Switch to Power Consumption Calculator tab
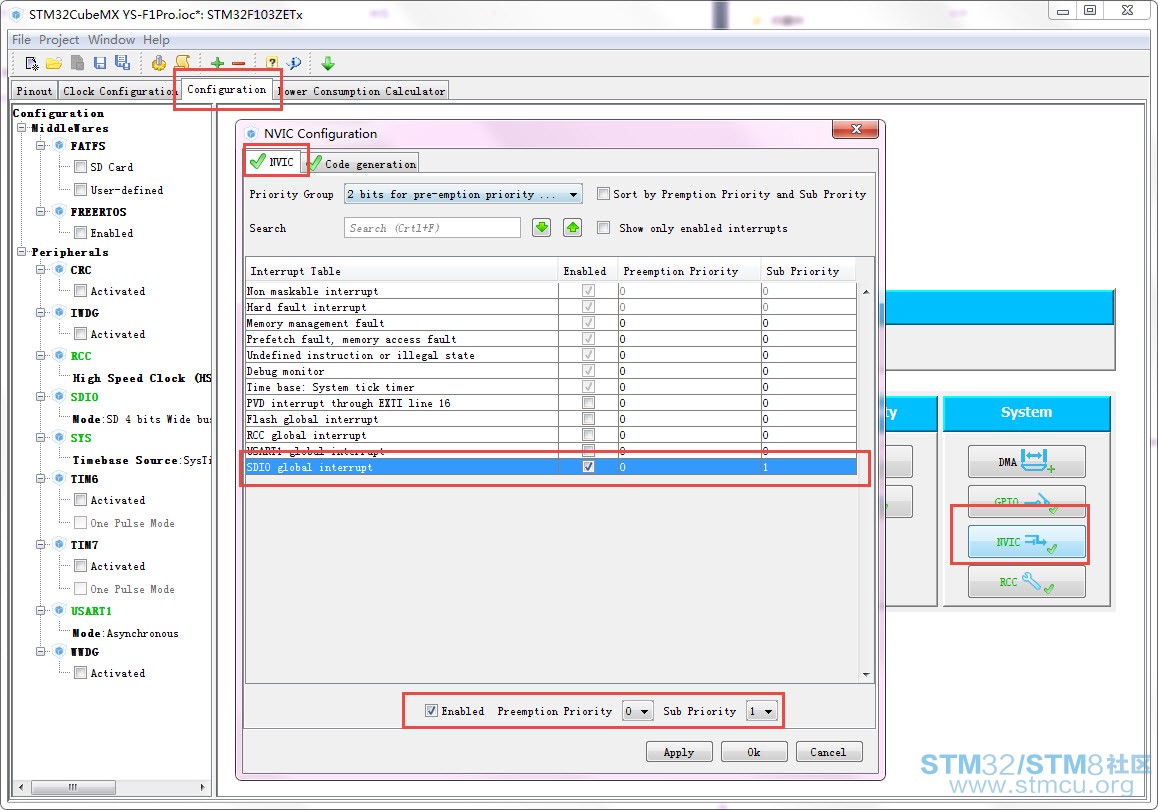The height and width of the screenshot is (810, 1158). pyautogui.click(x=362, y=91)
